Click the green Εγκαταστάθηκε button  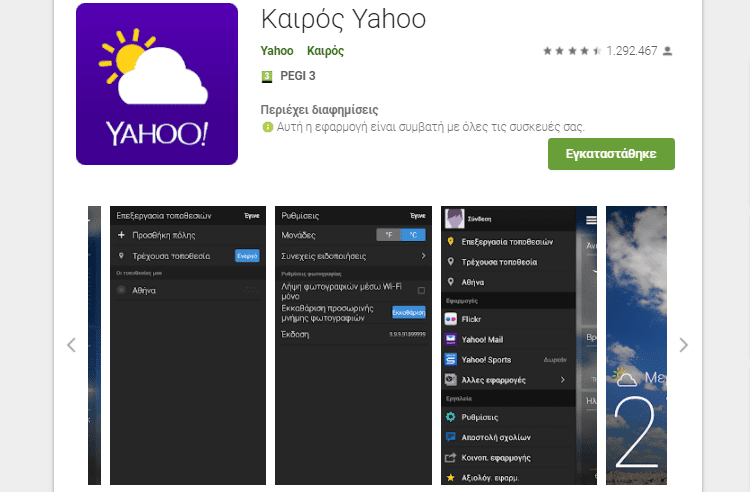[611, 154]
